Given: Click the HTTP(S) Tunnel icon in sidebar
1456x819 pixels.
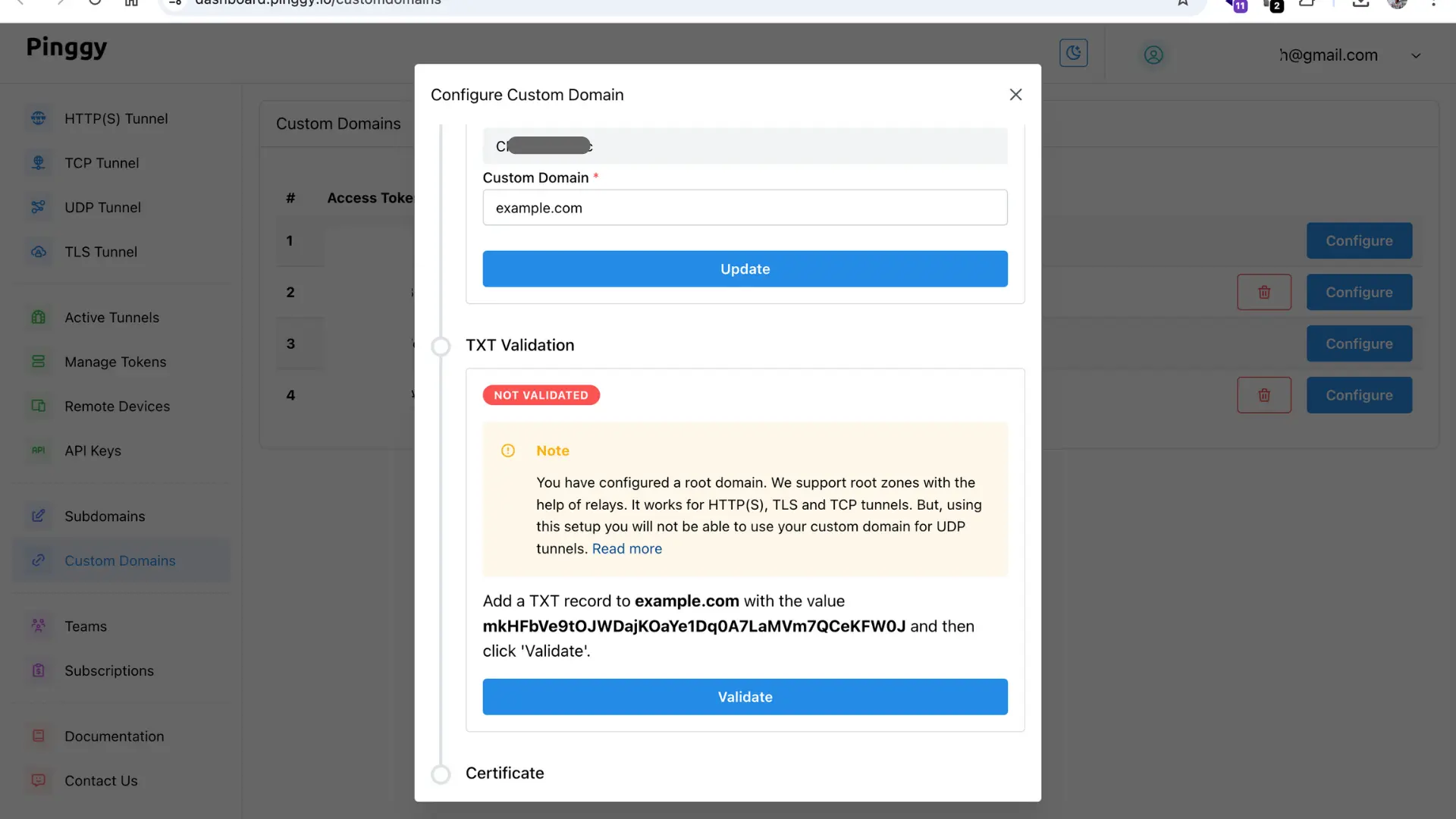Looking at the screenshot, I should 37,118.
